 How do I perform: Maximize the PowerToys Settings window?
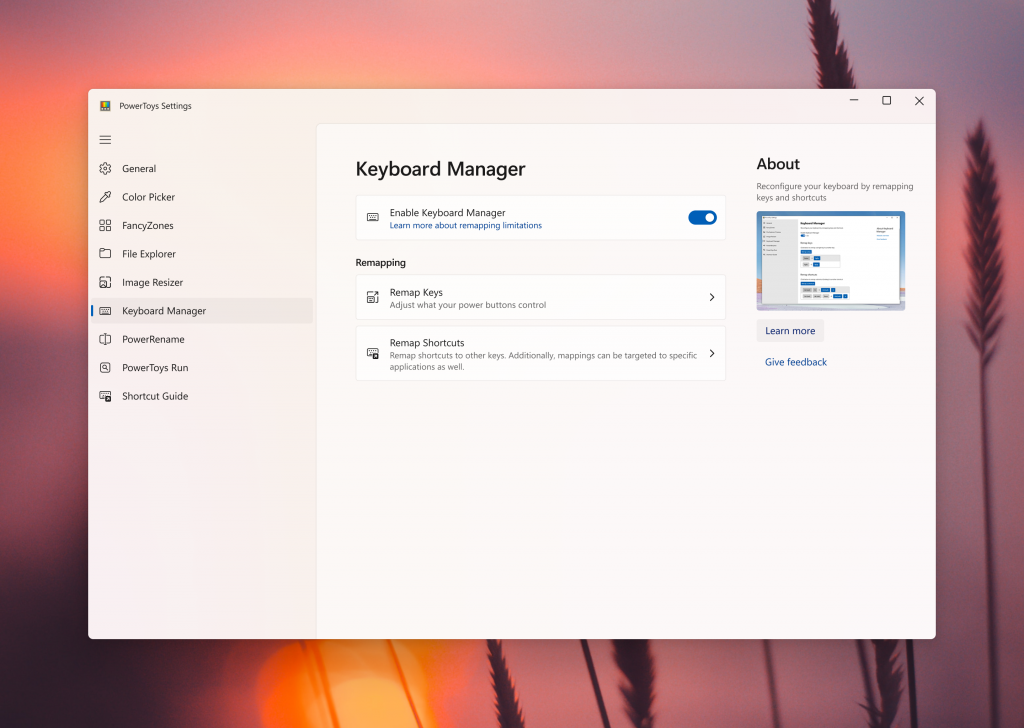tap(886, 101)
